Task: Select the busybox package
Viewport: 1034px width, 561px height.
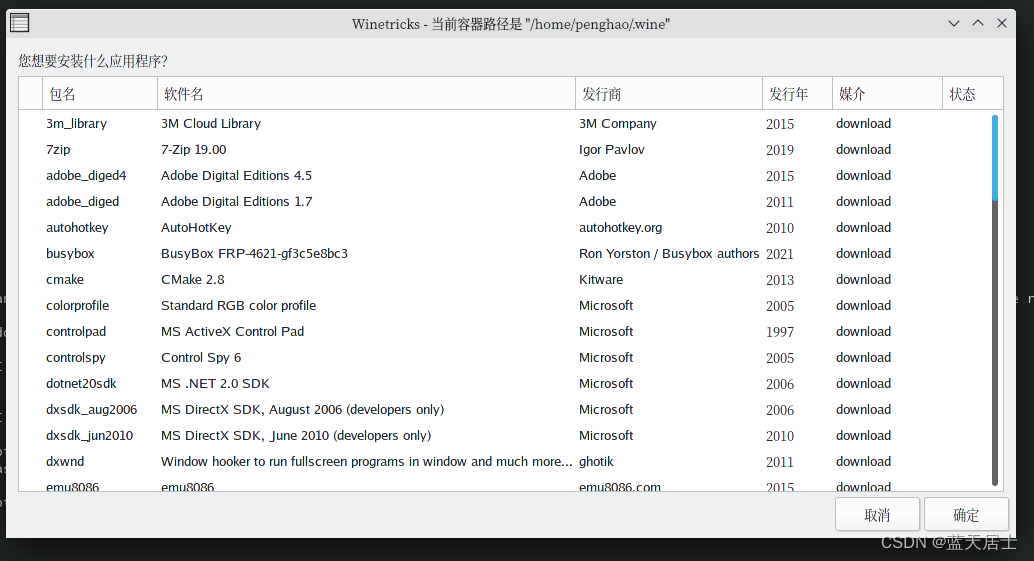Action: [x=70, y=254]
